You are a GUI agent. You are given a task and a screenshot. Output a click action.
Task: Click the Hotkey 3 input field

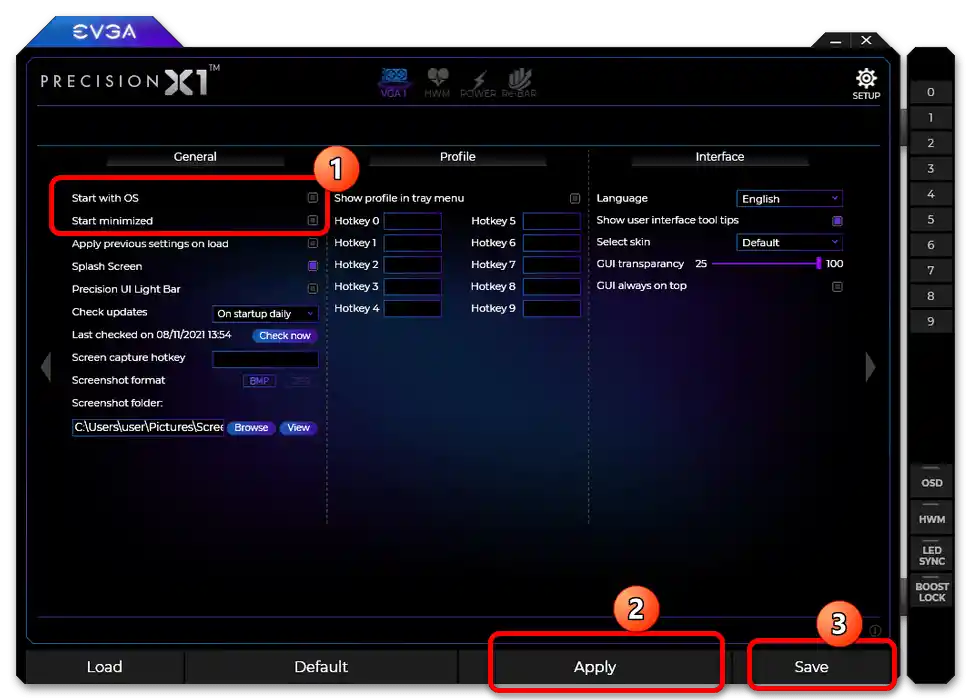tap(412, 286)
